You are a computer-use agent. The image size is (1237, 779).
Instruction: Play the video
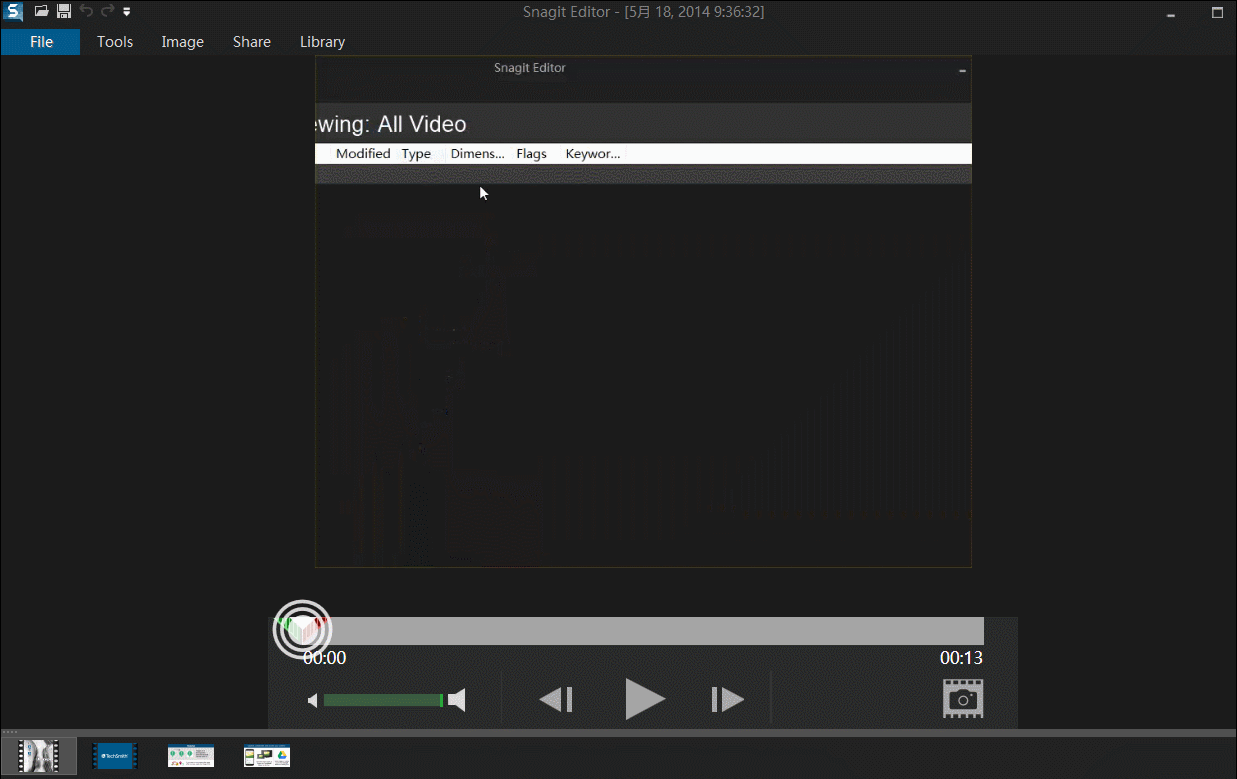pos(644,699)
